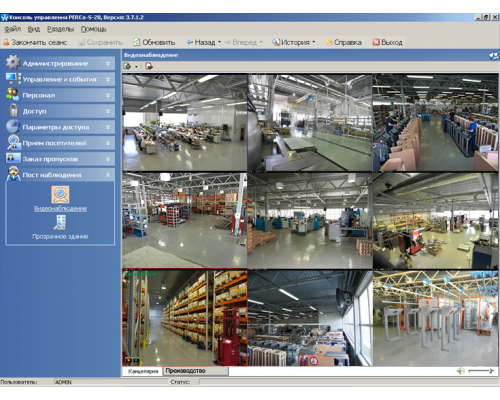500x400 pixels.
Task: Open the Видеонаблюдение link
Action: [60, 209]
